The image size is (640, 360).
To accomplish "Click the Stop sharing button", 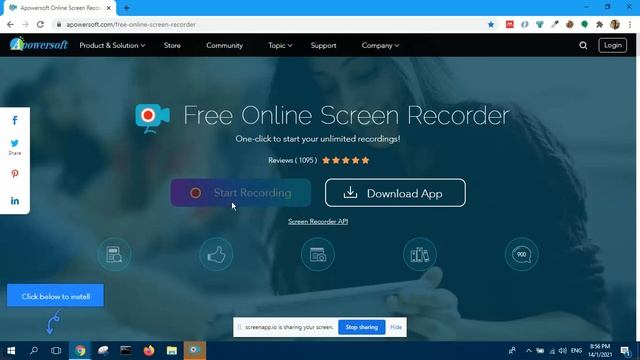I will (362, 327).
